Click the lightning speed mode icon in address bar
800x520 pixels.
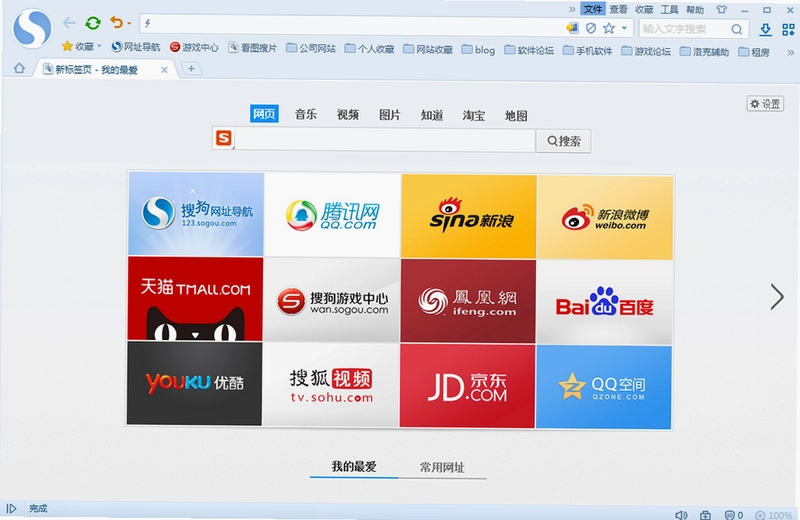pos(147,23)
